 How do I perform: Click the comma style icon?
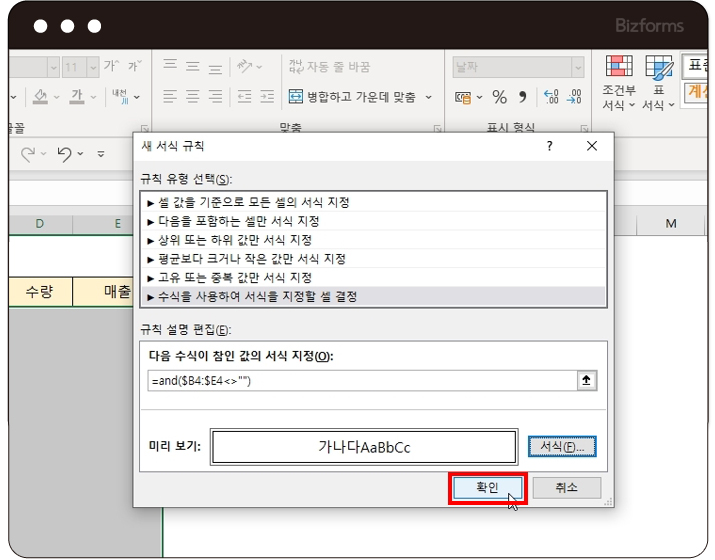[x=524, y=97]
